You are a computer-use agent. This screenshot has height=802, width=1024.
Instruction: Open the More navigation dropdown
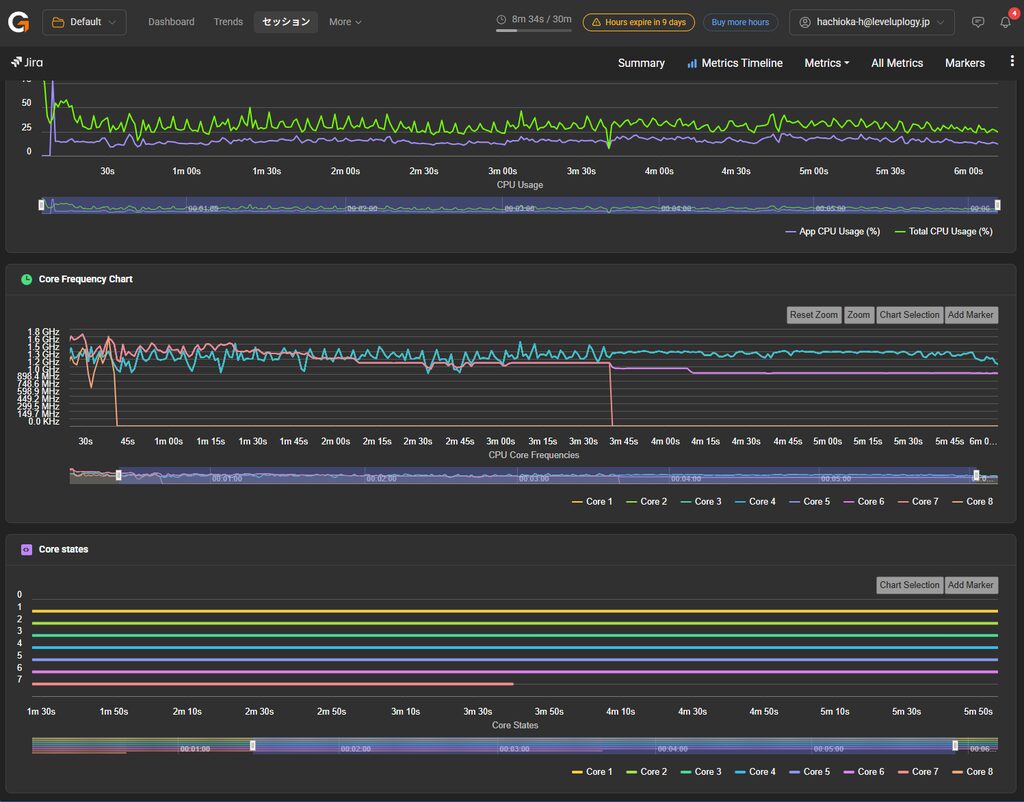pyautogui.click(x=345, y=22)
